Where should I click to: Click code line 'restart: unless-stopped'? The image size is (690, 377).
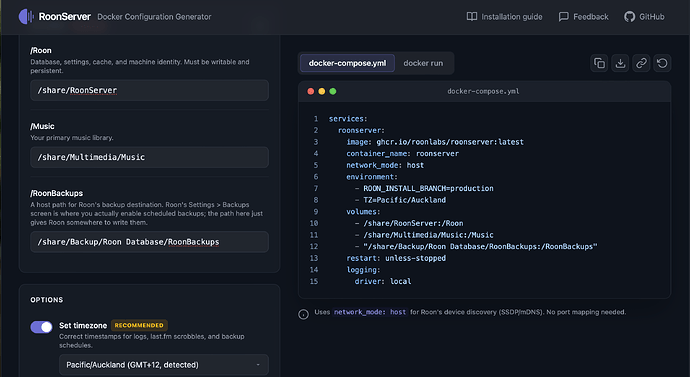point(396,258)
